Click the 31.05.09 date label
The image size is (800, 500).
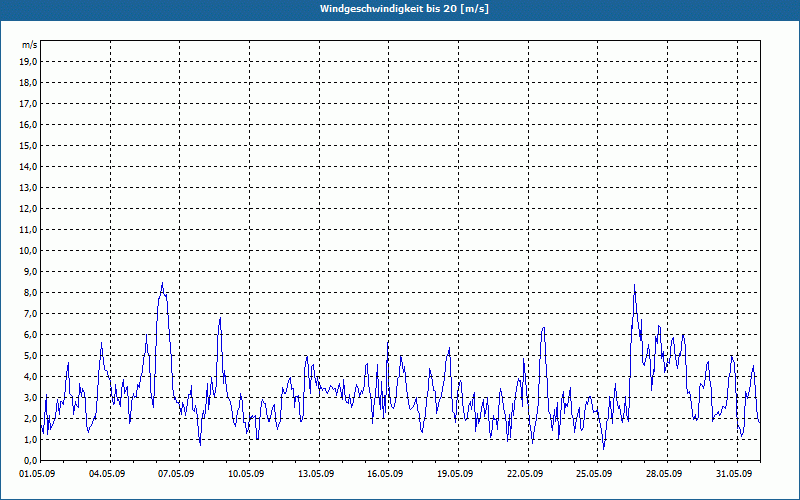coord(734,473)
